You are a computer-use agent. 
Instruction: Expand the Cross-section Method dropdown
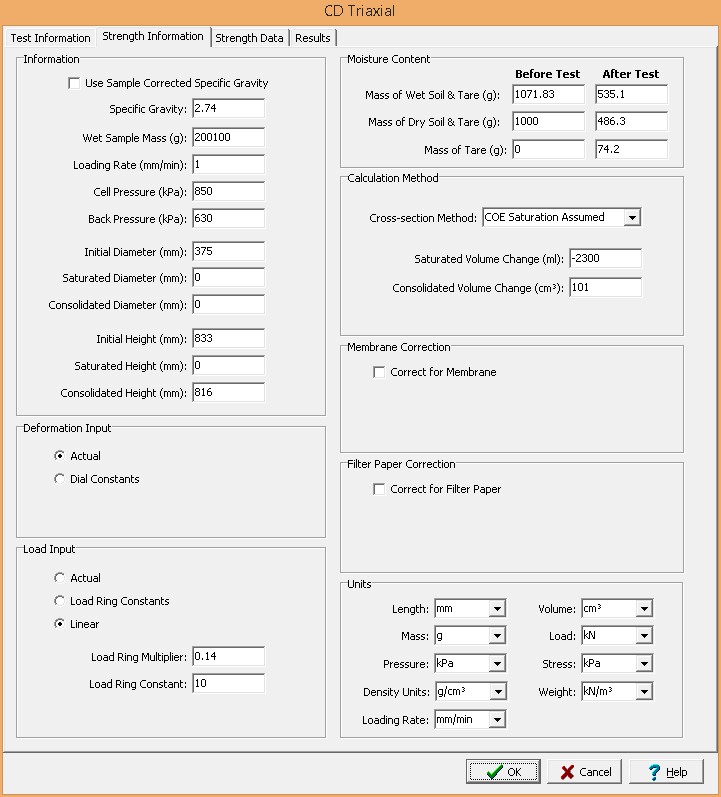click(x=630, y=217)
